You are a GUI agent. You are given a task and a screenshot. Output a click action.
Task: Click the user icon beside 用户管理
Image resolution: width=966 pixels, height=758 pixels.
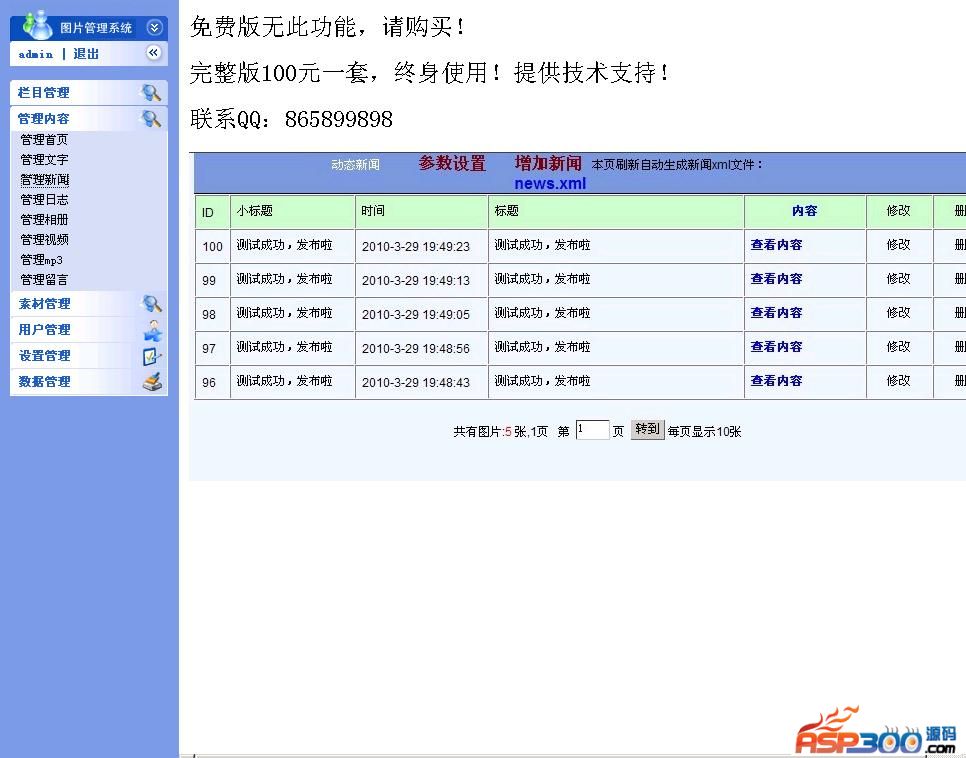(x=153, y=330)
